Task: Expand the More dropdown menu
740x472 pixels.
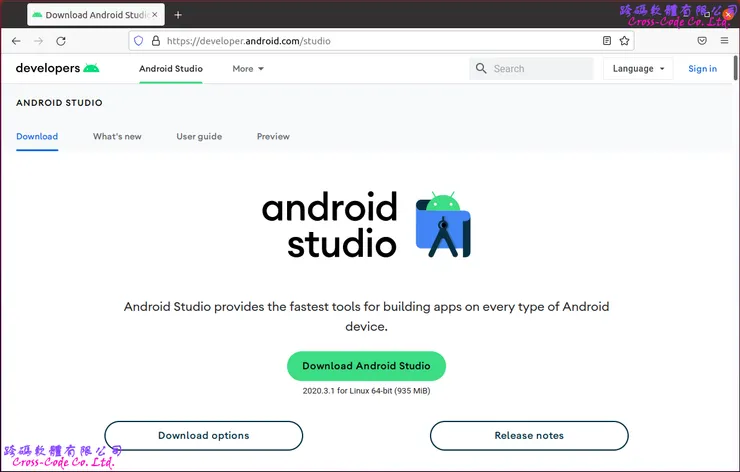Action: 248,68
